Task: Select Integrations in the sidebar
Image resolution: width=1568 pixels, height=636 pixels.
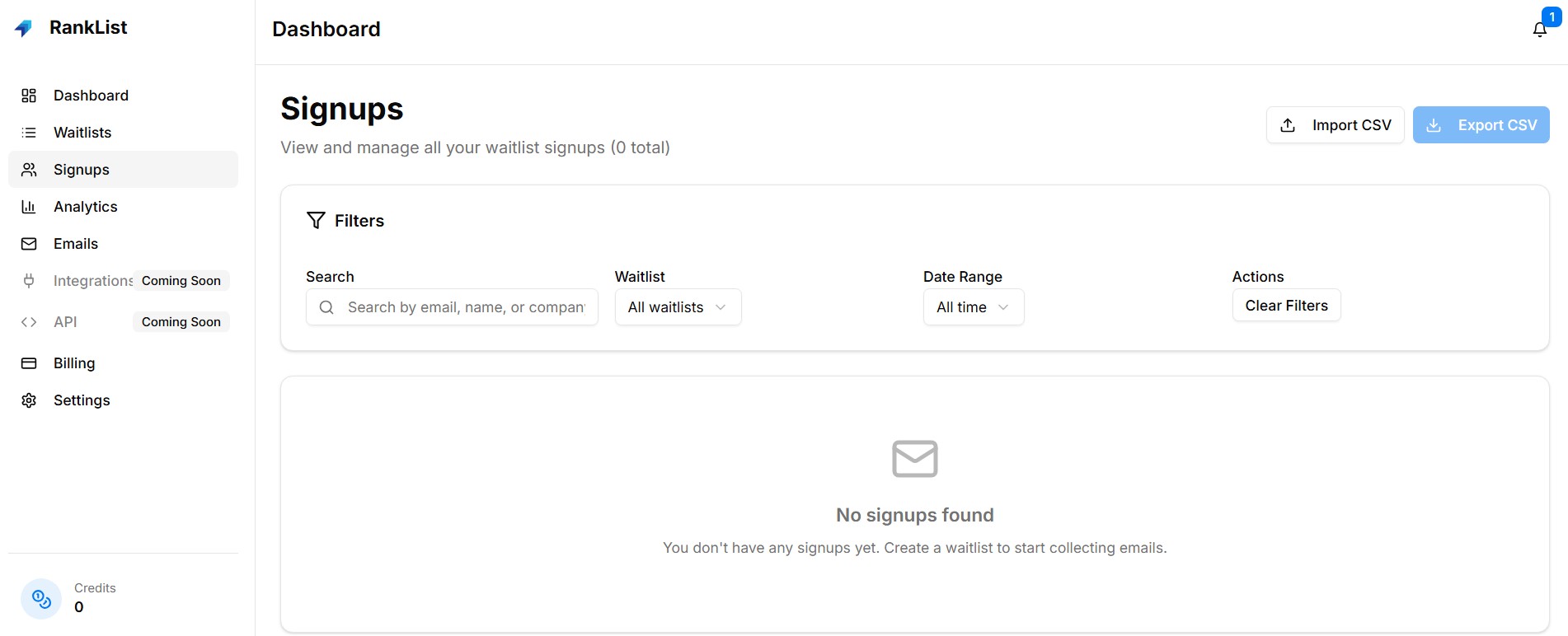Action: click(x=92, y=281)
